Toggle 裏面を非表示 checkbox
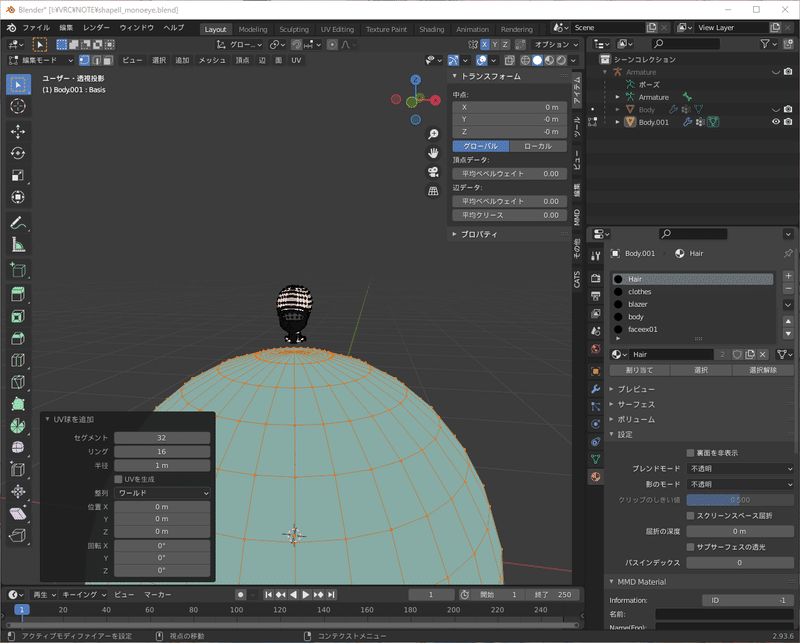 click(x=690, y=453)
